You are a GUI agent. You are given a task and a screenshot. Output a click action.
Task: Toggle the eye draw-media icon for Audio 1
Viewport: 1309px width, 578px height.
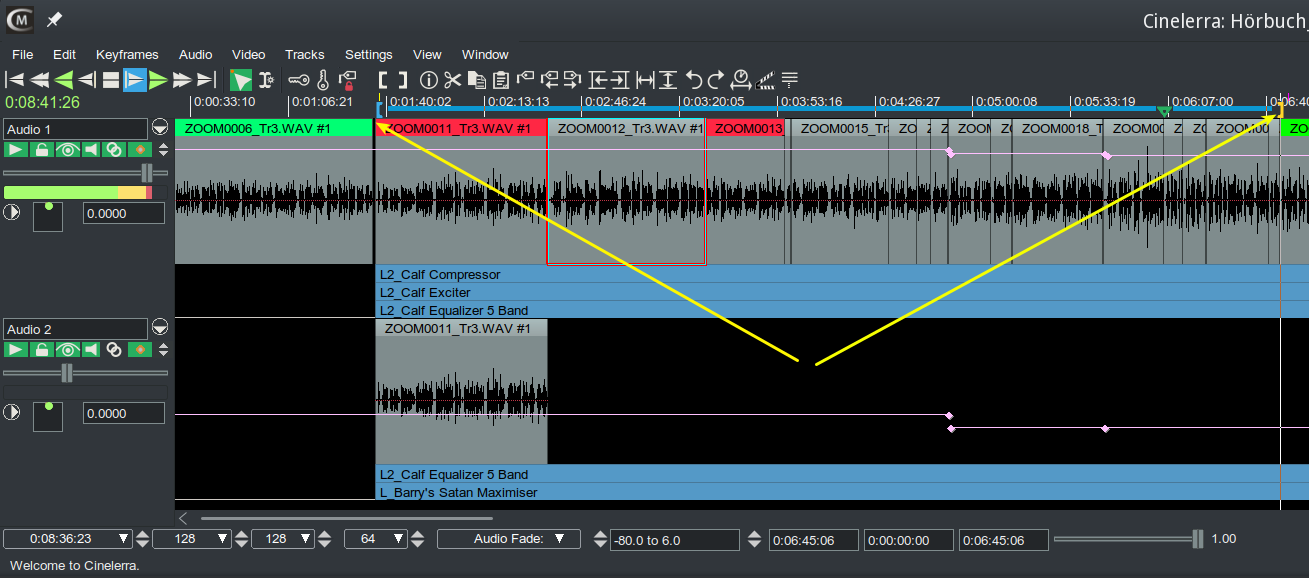[67, 150]
